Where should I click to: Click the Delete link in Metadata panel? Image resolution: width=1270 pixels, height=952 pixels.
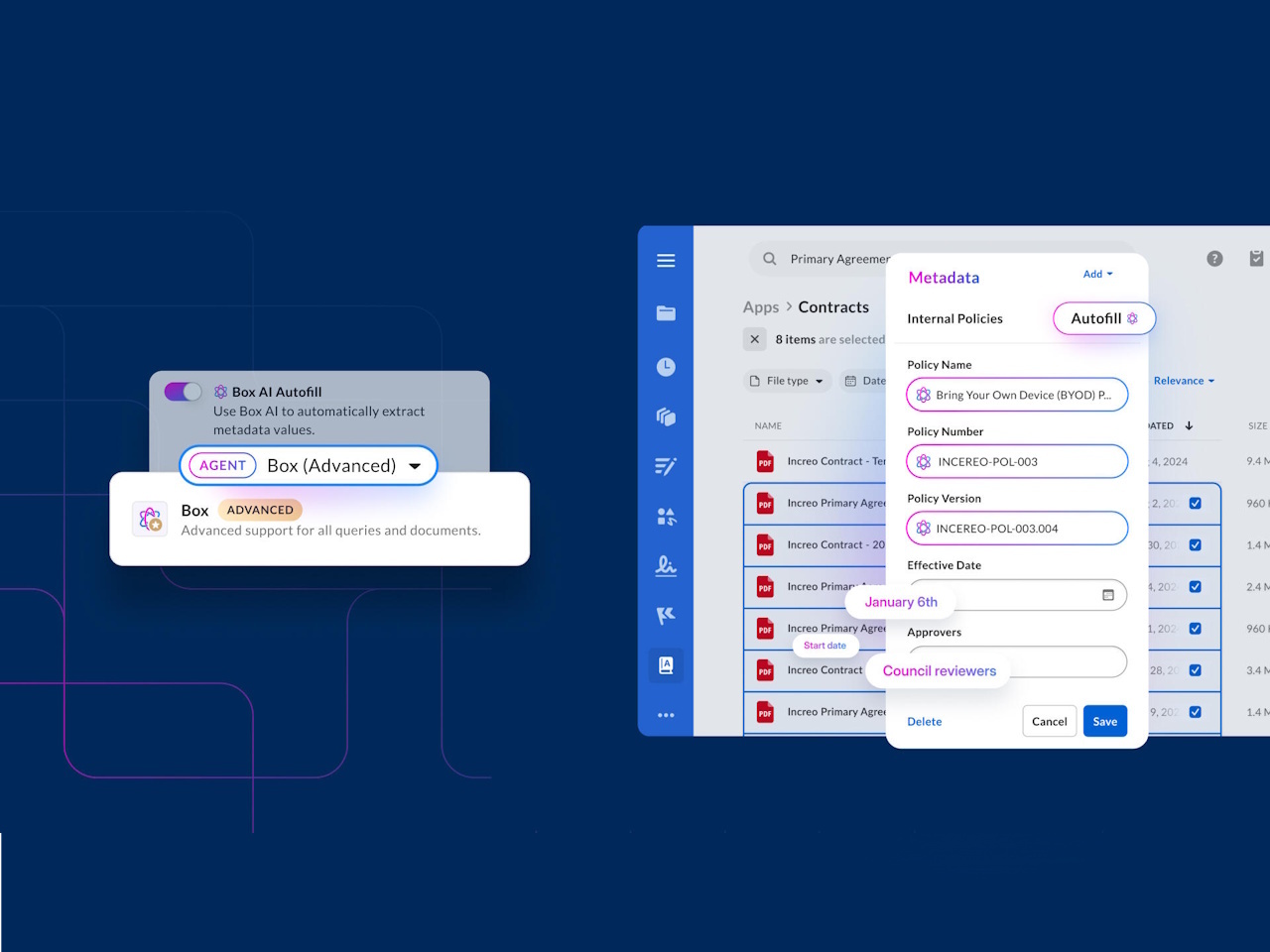pos(925,722)
